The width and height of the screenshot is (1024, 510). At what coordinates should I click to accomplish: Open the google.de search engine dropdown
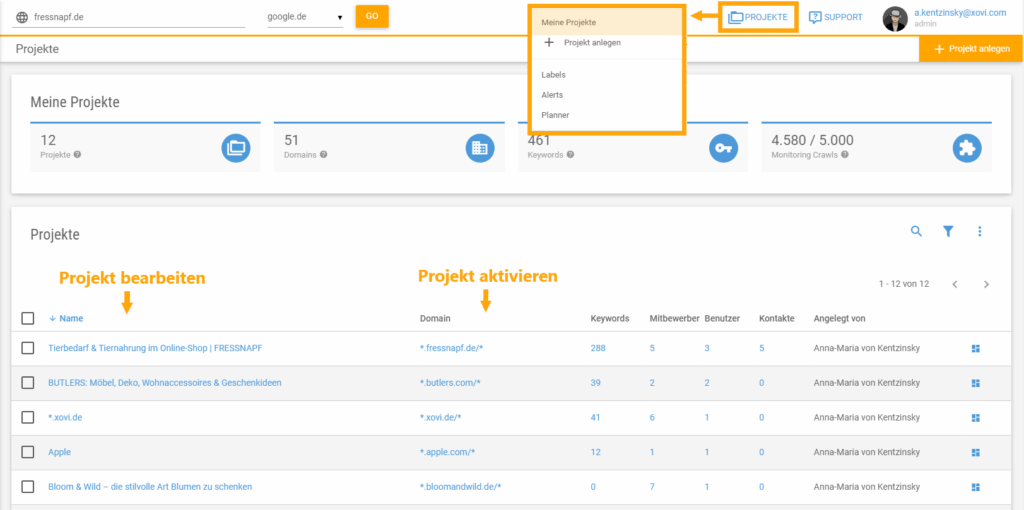click(305, 17)
